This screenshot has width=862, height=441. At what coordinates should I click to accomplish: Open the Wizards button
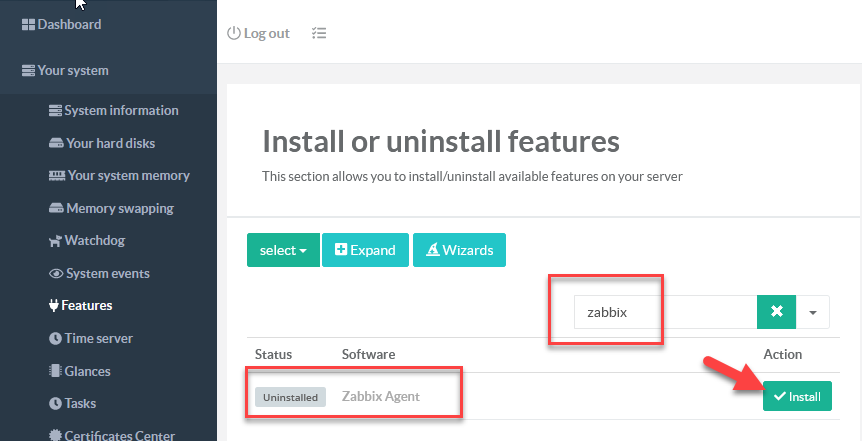coord(459,250)
